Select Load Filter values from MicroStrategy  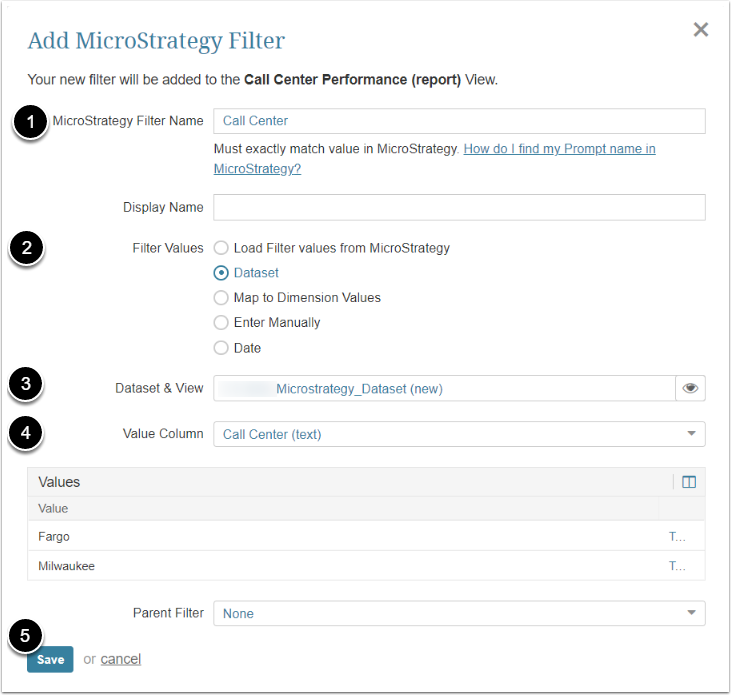coord(221,248)
